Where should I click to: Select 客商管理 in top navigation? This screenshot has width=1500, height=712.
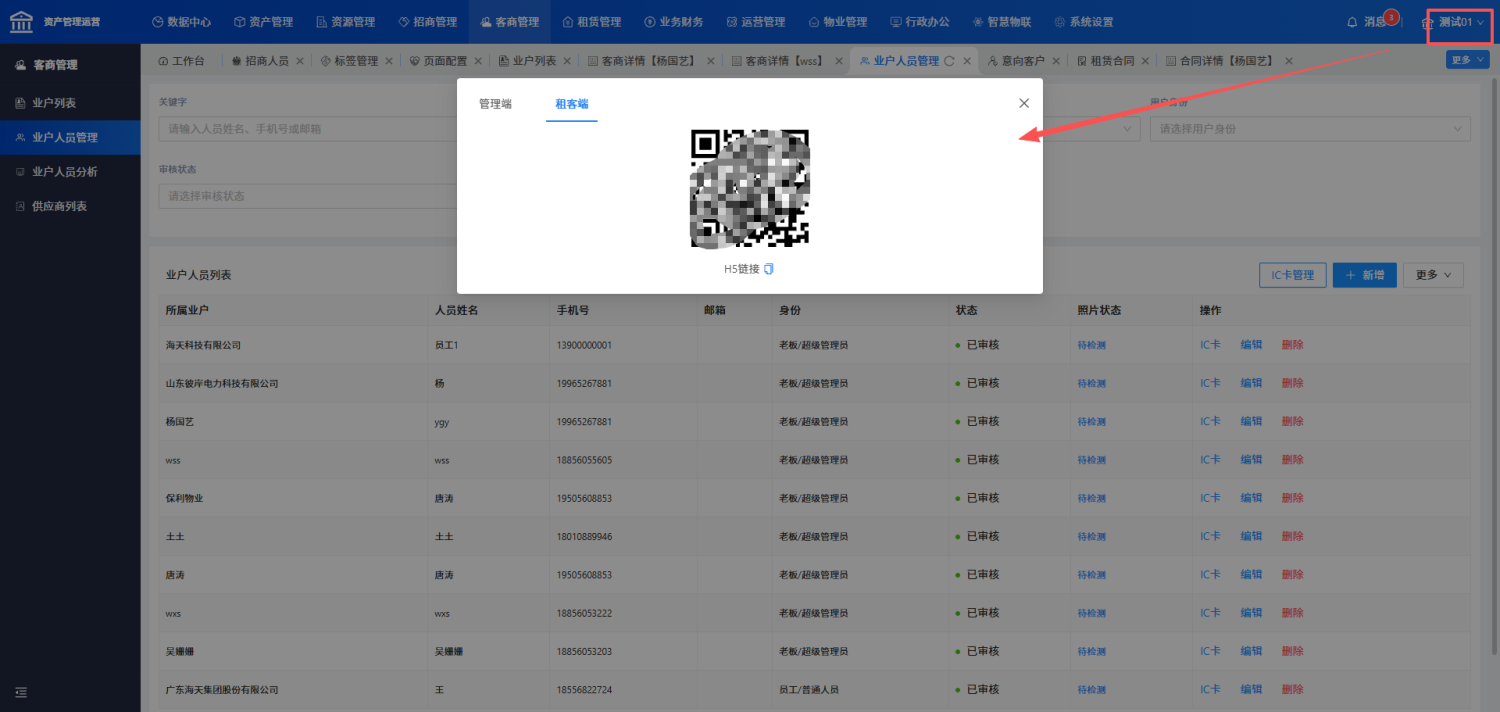pos(510,21)
